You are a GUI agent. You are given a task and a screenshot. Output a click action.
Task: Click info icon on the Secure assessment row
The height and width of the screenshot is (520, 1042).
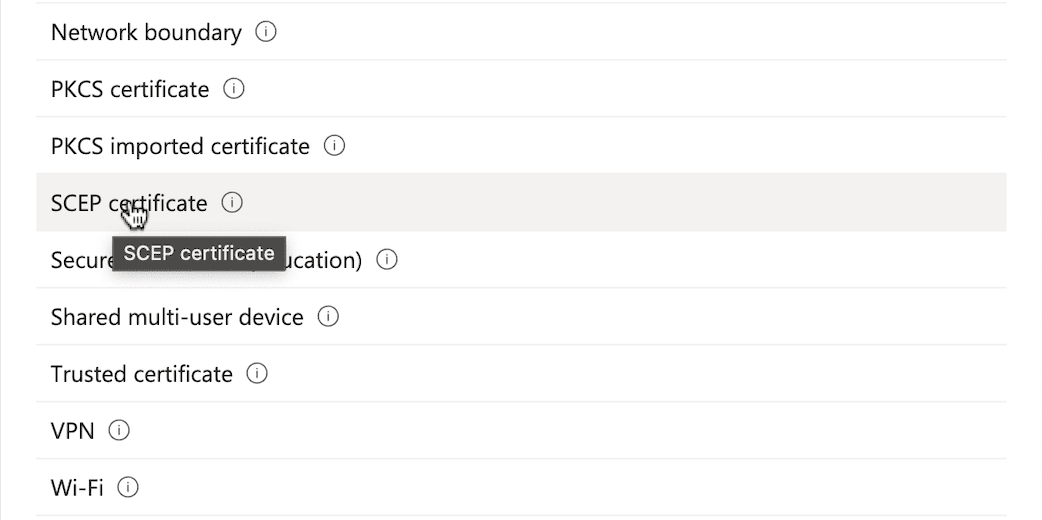[x=387, y=259]
